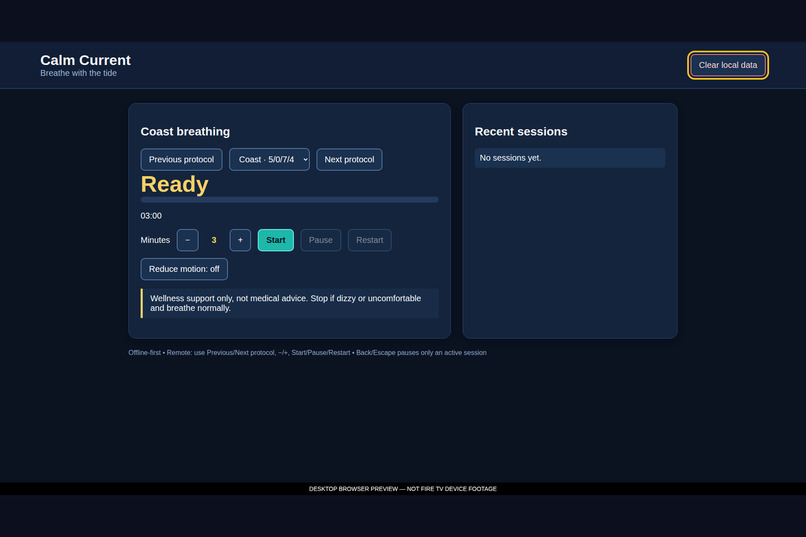Screen dimensions: 806x537
Task: Click the Minutes label
Action: (155, 240)
